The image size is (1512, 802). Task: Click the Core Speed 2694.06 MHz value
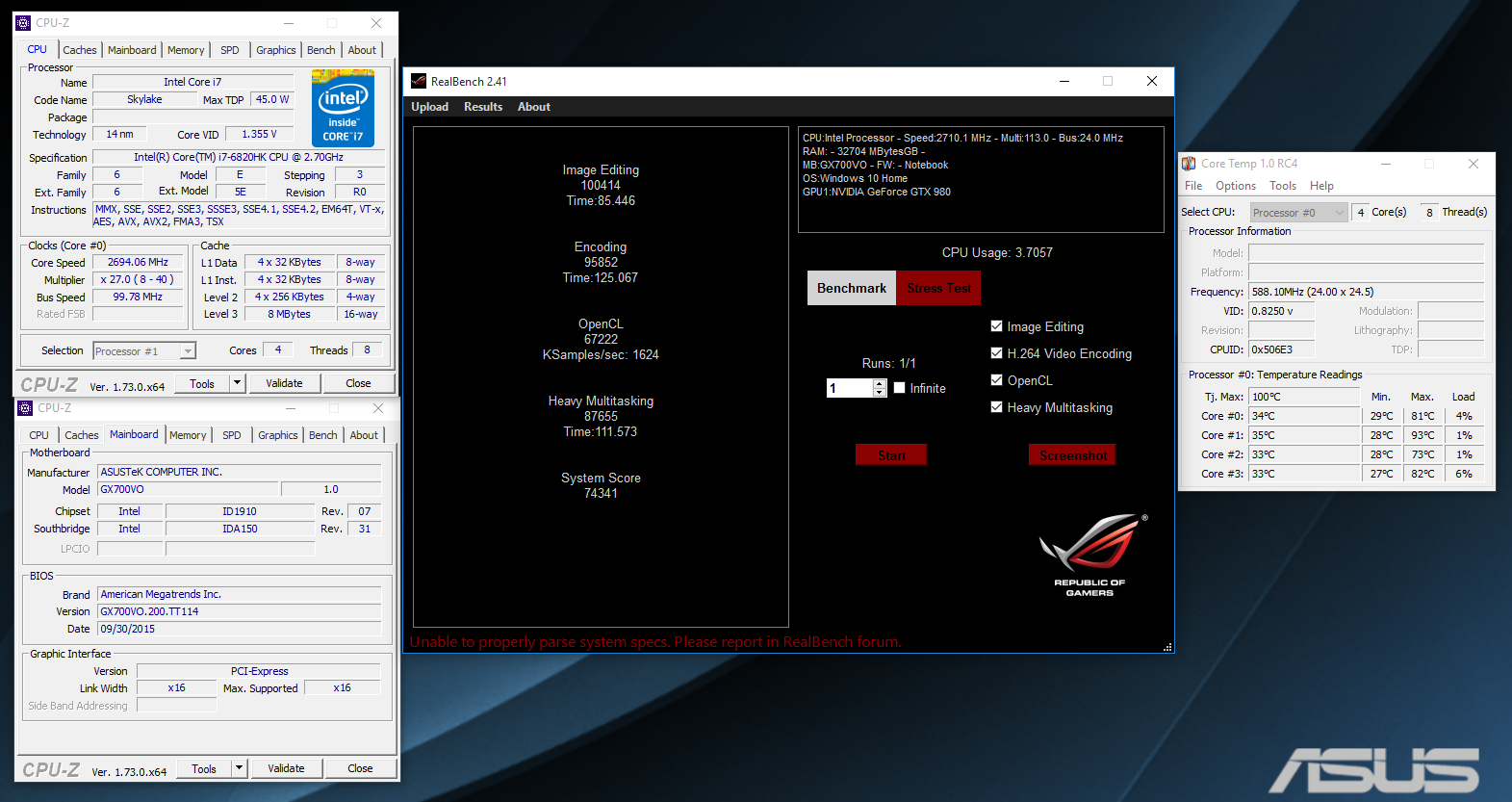pyautogui.click(x=138, y=262)
